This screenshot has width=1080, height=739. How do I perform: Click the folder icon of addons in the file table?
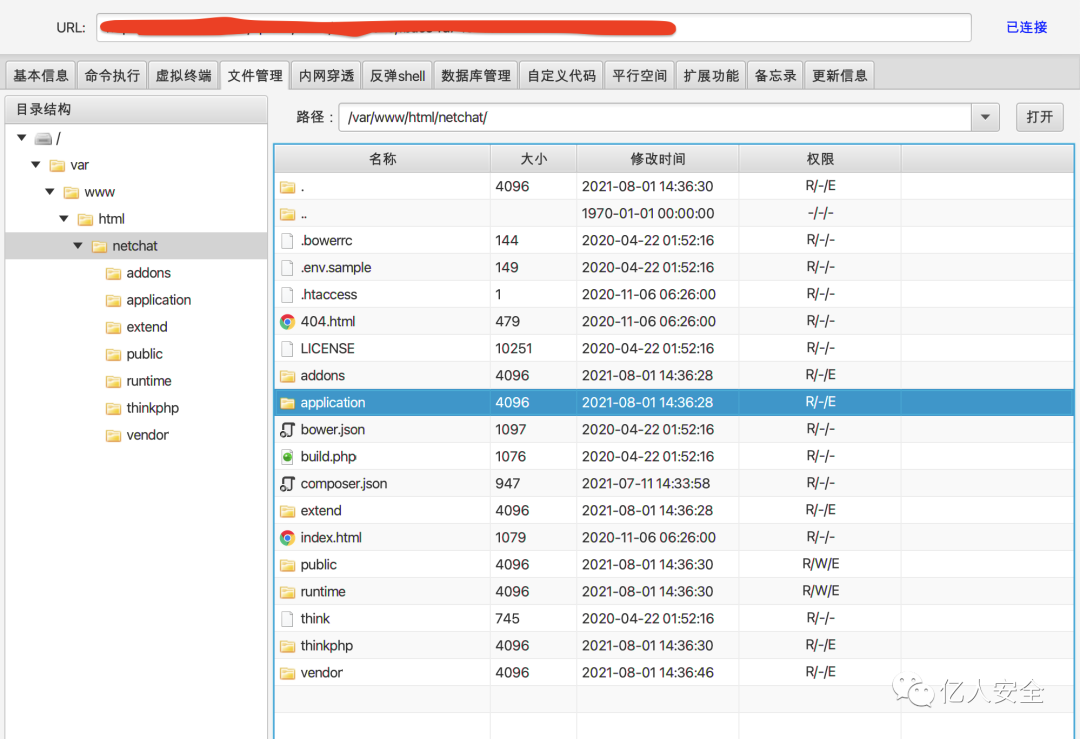287,376
